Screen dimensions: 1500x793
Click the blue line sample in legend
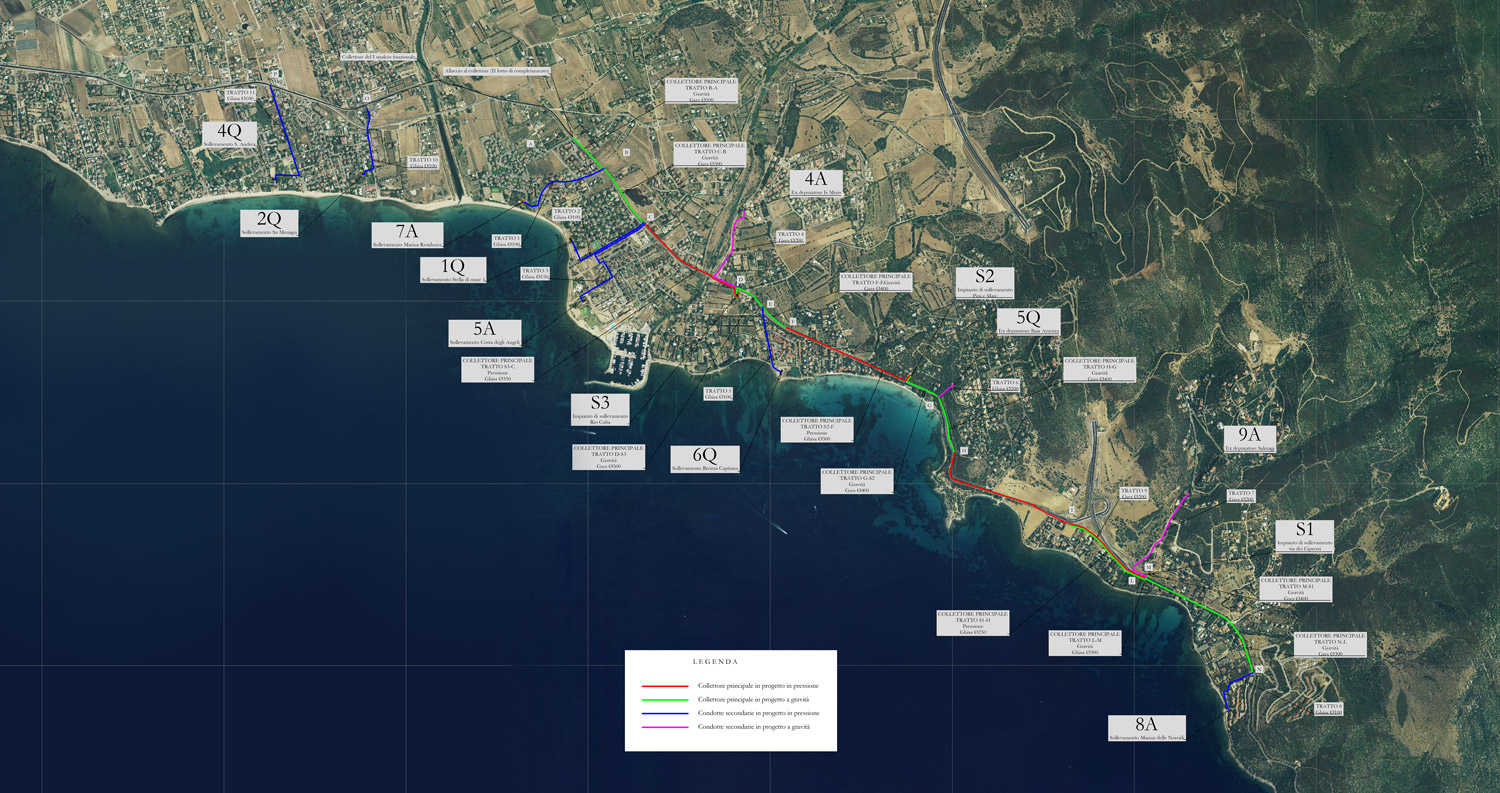point(663,714)
